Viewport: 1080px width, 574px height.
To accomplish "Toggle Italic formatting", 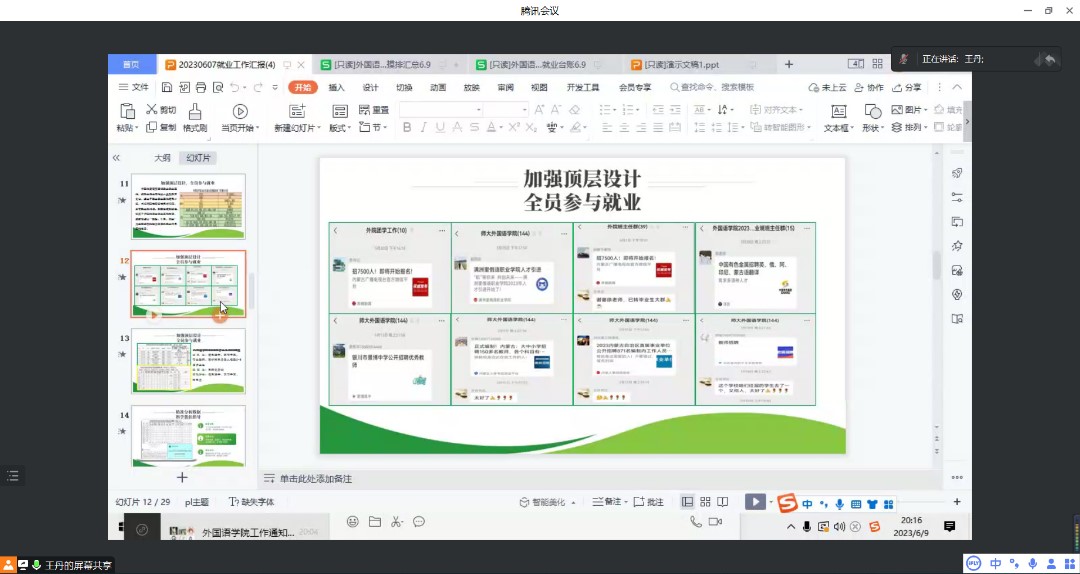I will (423, 127).
